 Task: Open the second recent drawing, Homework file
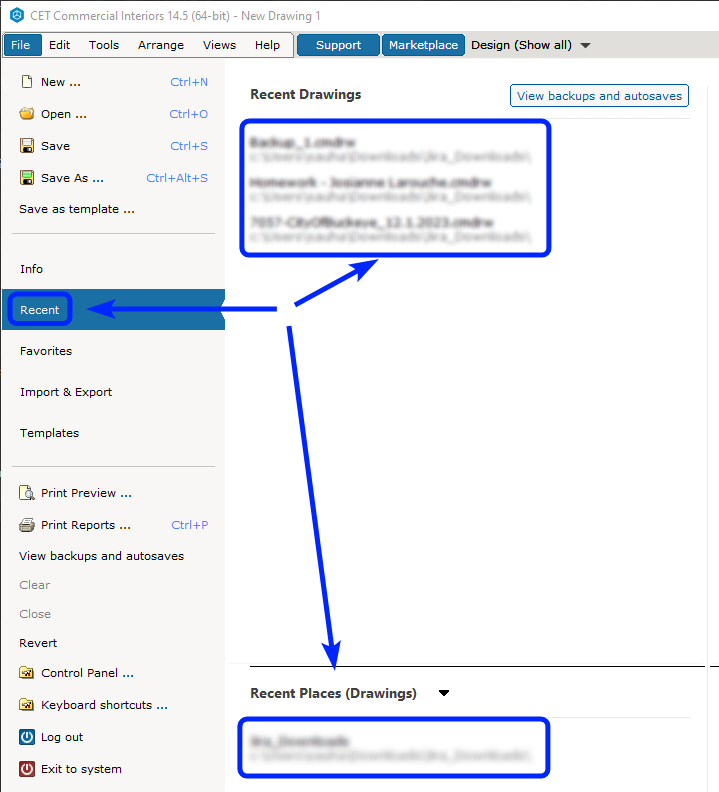pos(390,189)
